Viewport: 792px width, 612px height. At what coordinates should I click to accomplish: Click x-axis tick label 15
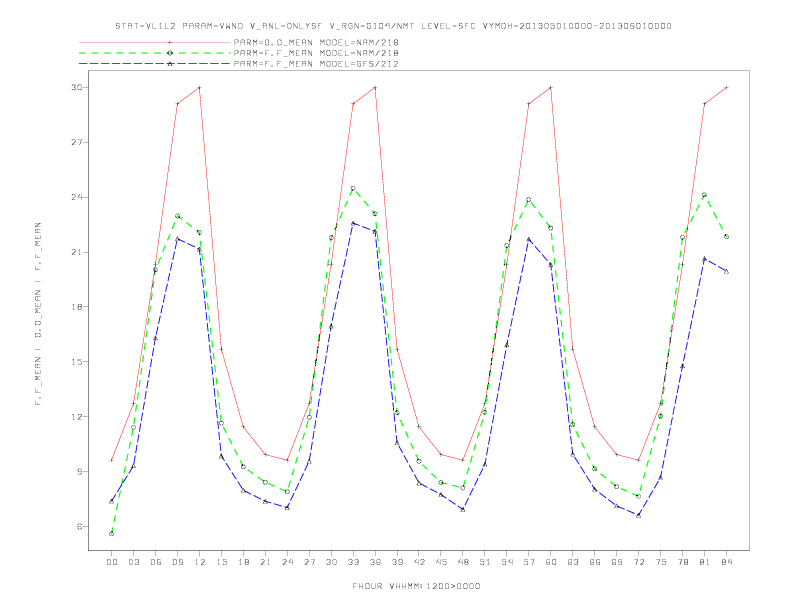click(221, 562)
